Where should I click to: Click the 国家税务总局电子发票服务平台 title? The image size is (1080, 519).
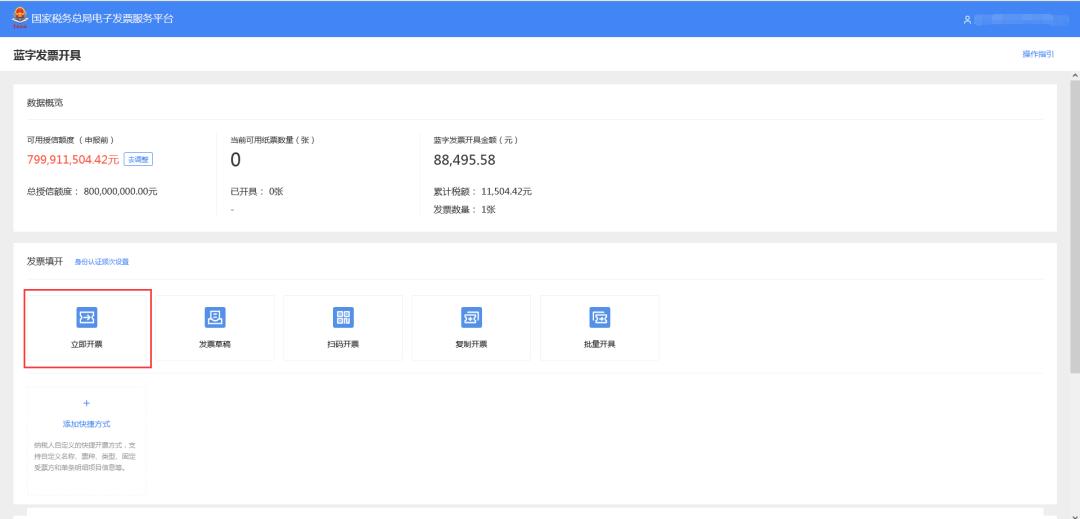click(104, 19)
